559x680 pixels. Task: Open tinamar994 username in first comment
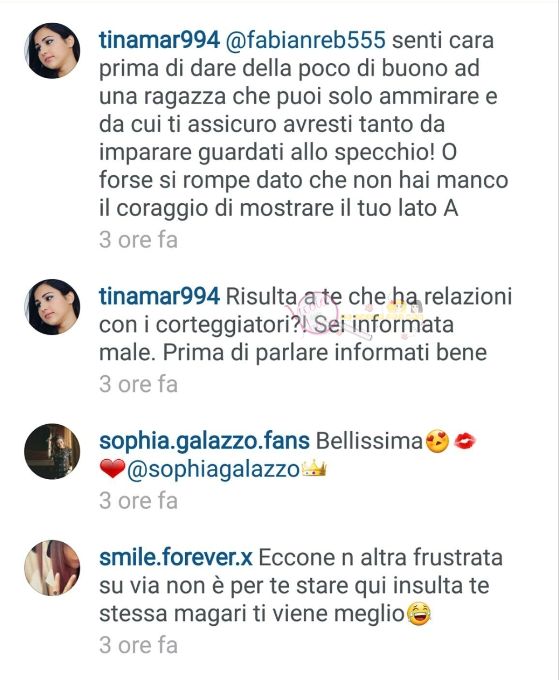coord(160,40)
